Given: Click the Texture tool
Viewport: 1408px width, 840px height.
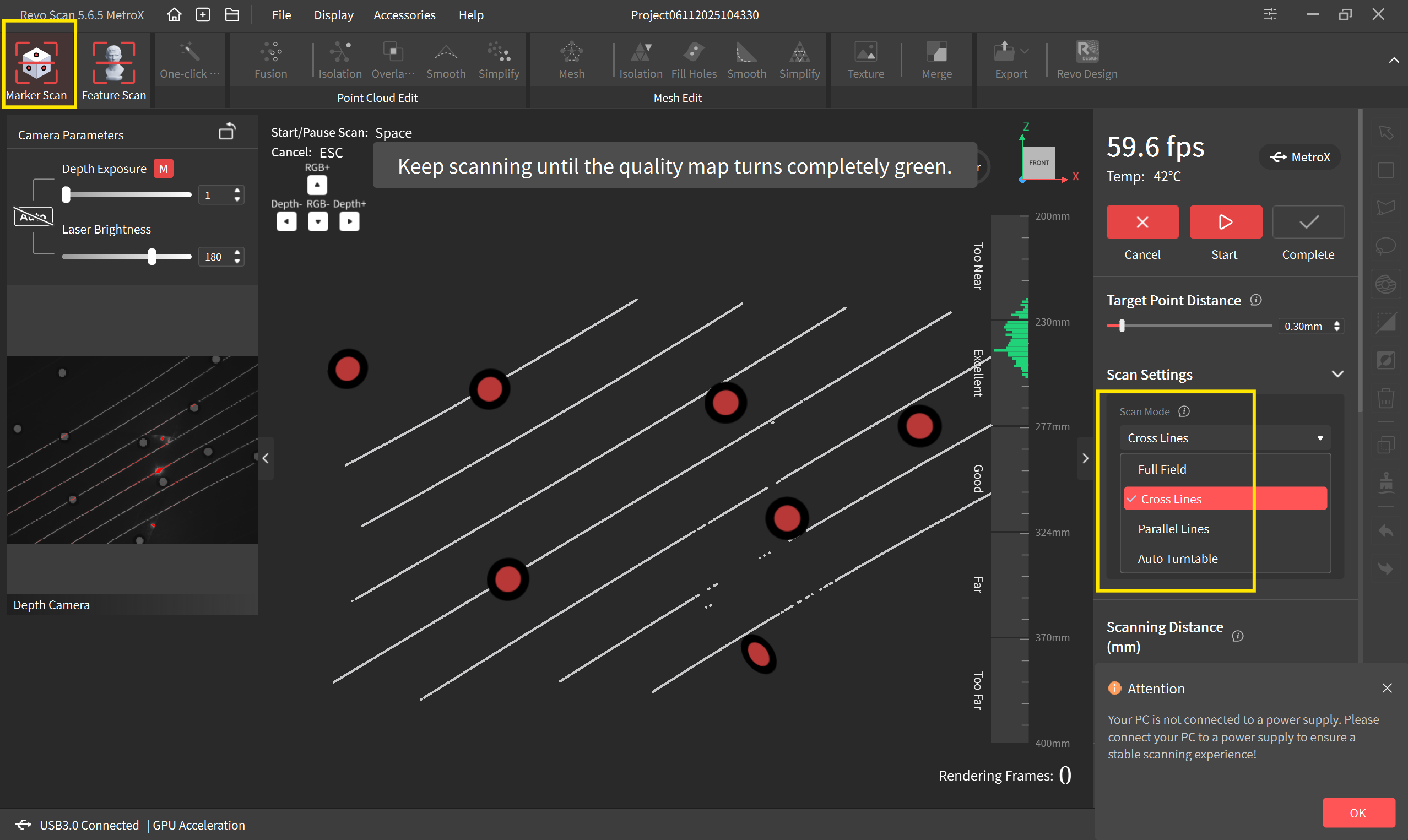Looking at the screenshot, I should tap(865, 61).
